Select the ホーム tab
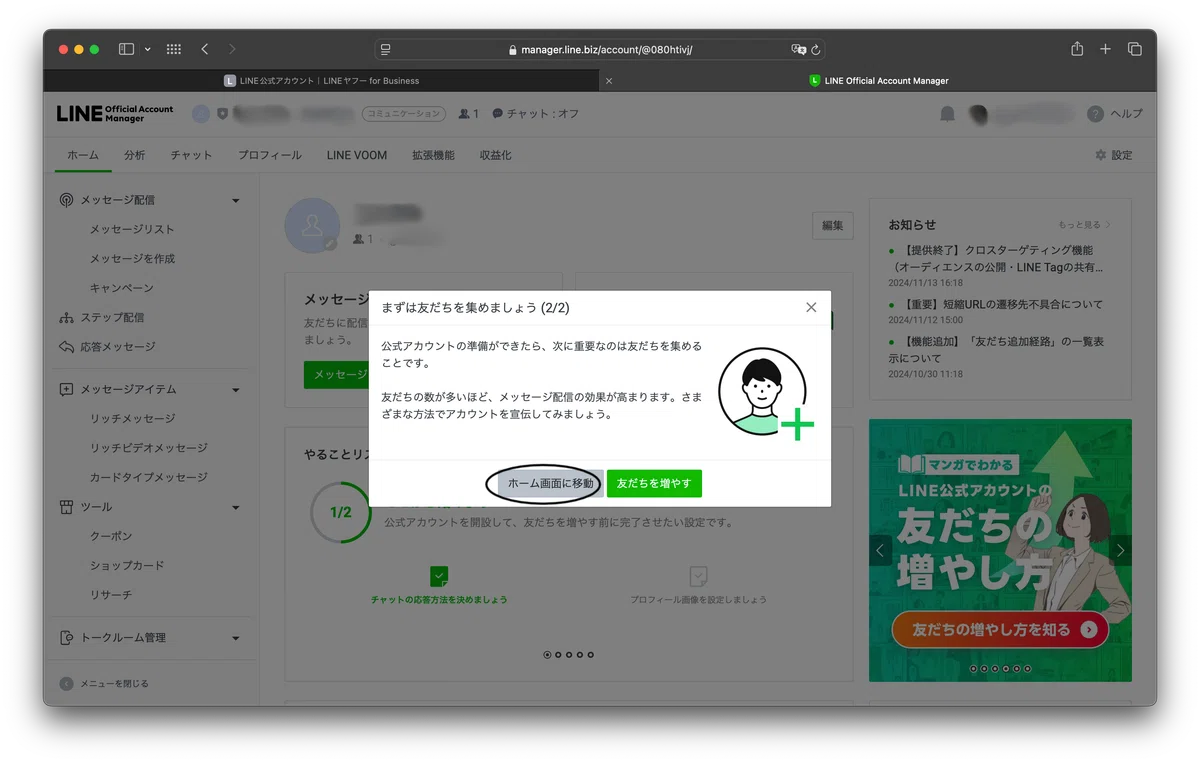1200x763 pixels. (x=83, y=155)
